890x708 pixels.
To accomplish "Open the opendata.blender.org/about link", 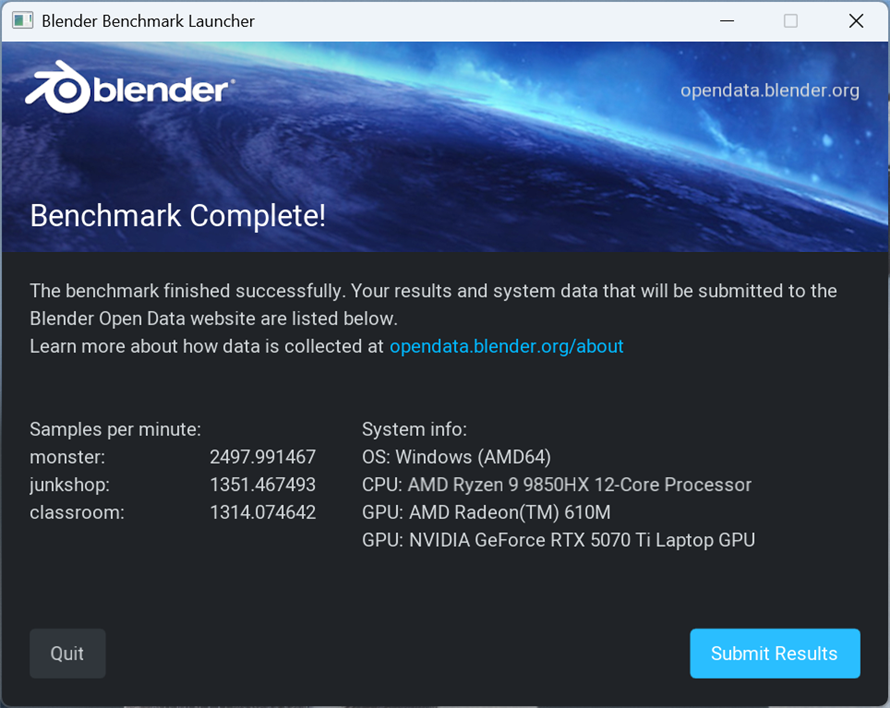I will point(506,346).
